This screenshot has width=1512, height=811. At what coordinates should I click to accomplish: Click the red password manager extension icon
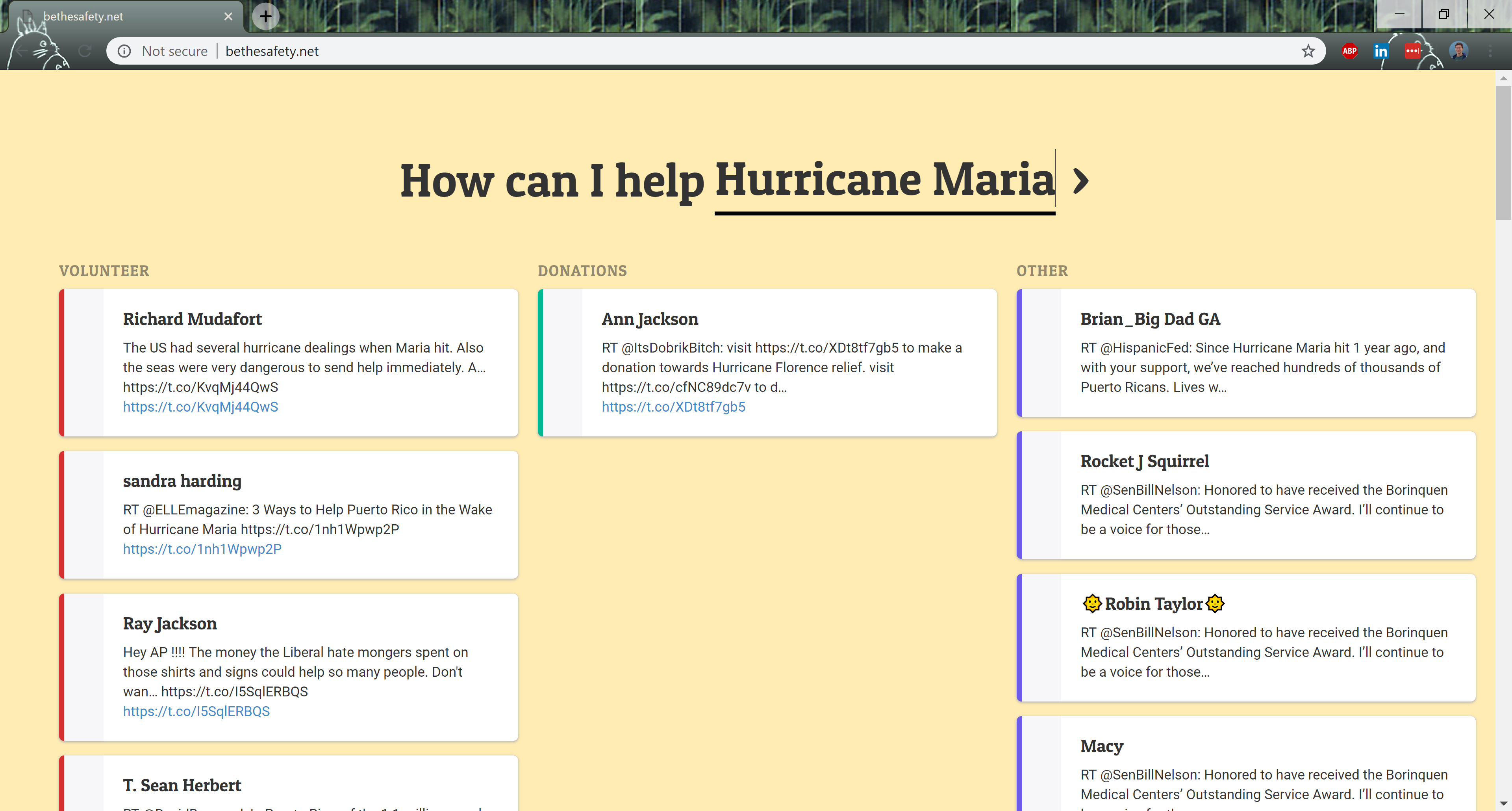pos(1412,51)
